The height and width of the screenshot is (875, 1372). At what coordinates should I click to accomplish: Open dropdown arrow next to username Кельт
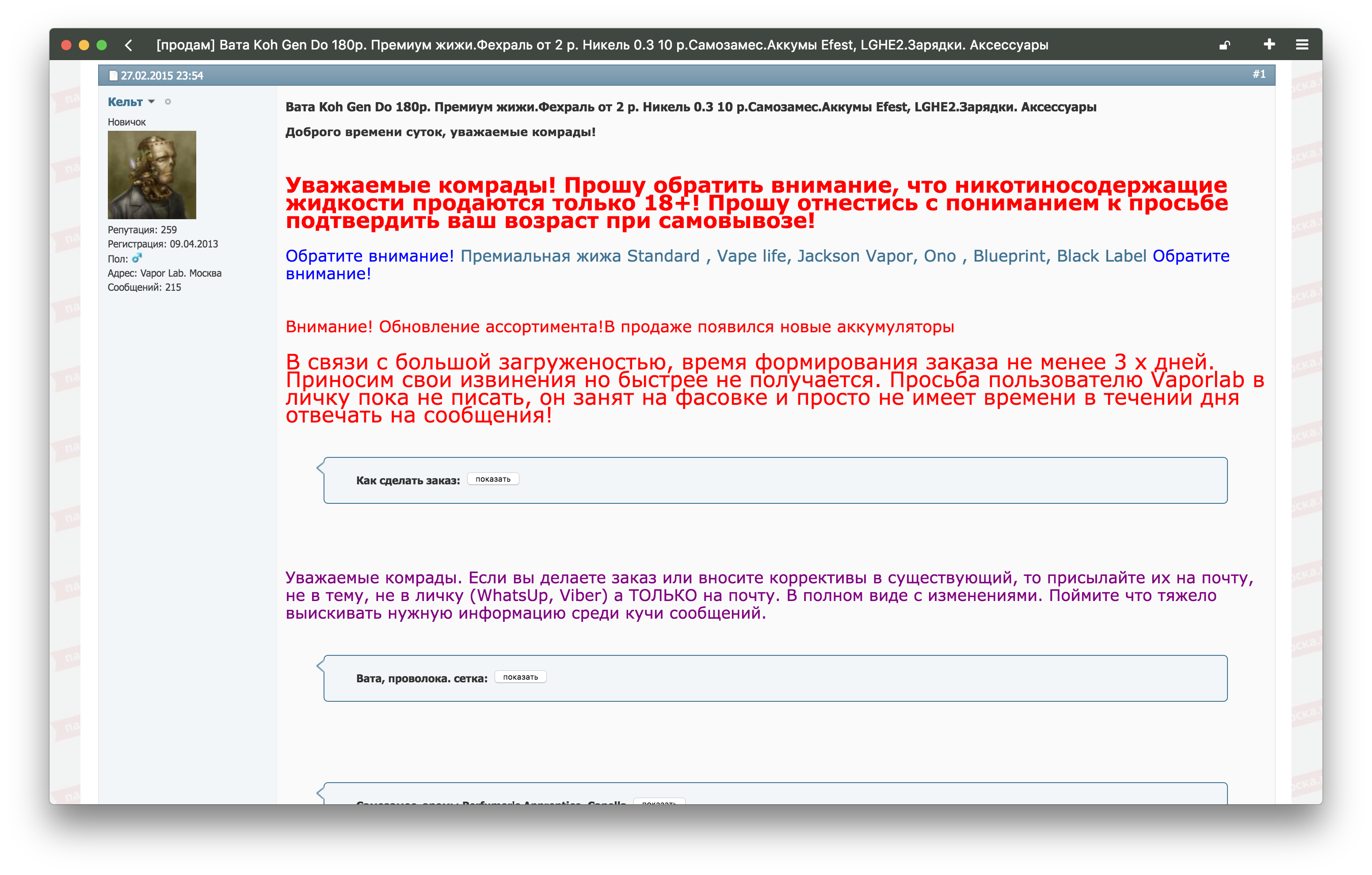coord(152,101)
